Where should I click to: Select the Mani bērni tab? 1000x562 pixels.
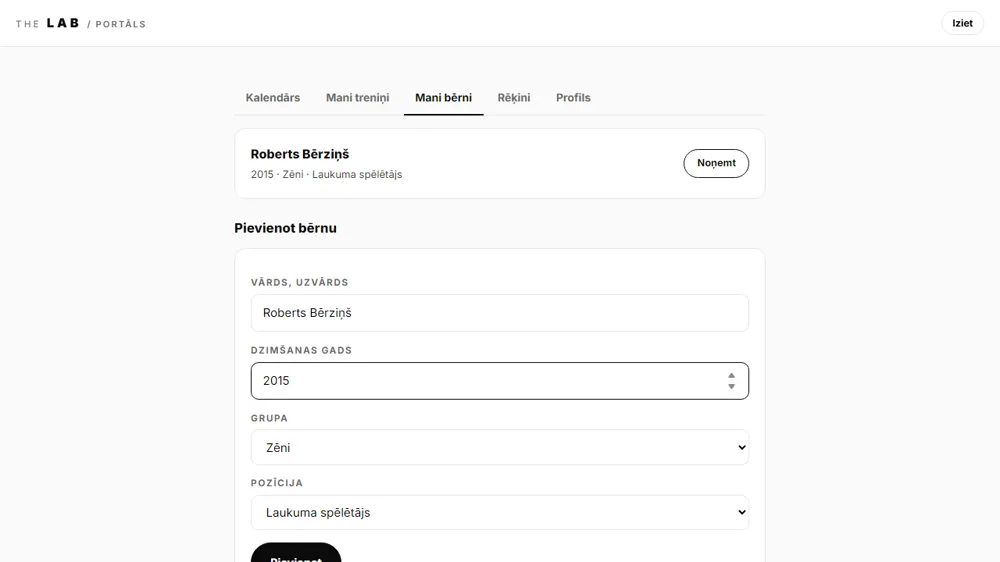pos(443,98)
